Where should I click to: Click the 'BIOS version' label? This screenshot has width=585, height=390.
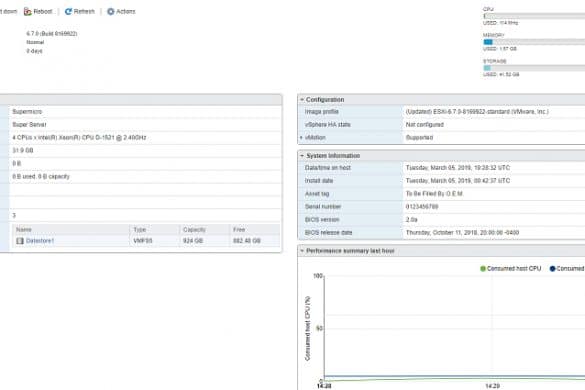coord(322,220)
